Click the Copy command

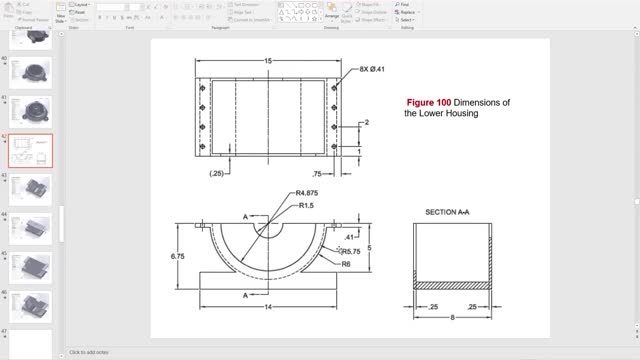point(24,12)
